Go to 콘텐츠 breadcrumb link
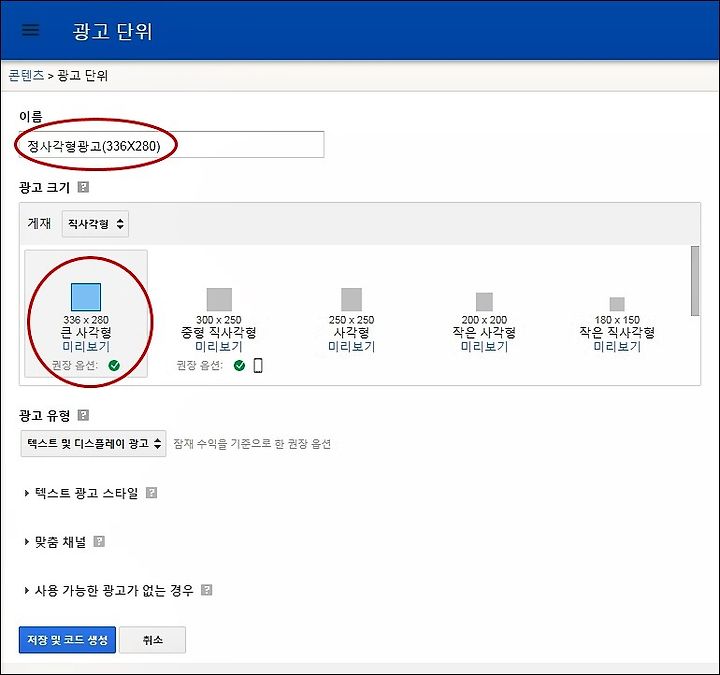The image size is (720, 675). coord(26,75)
